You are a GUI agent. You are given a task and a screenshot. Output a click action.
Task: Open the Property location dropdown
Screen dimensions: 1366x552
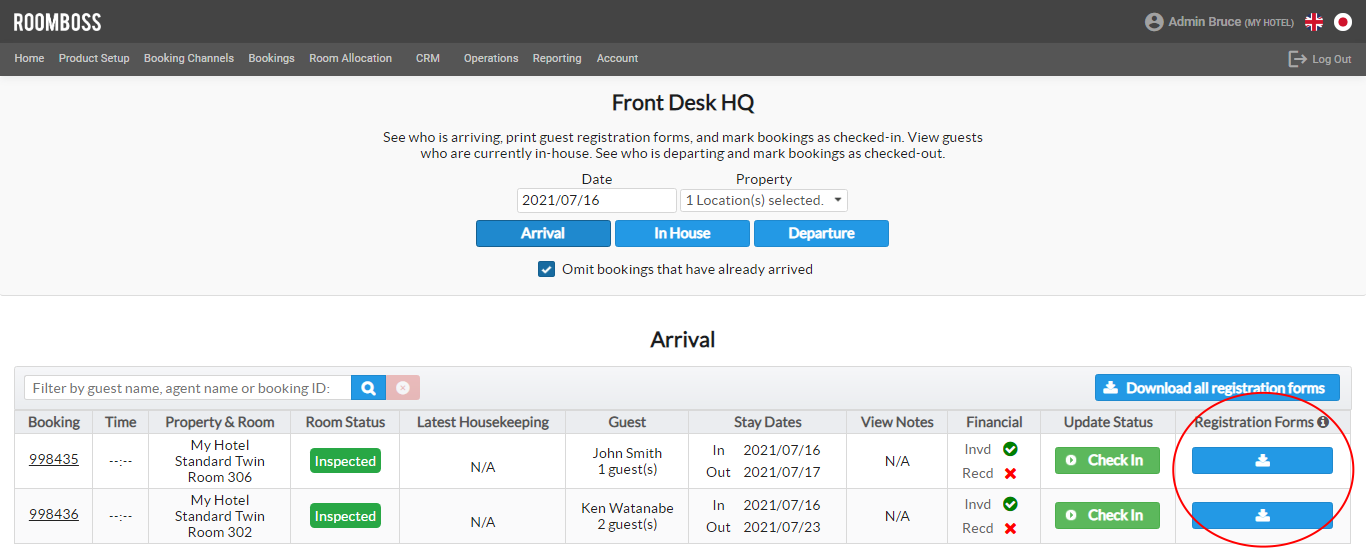(763, 200)
